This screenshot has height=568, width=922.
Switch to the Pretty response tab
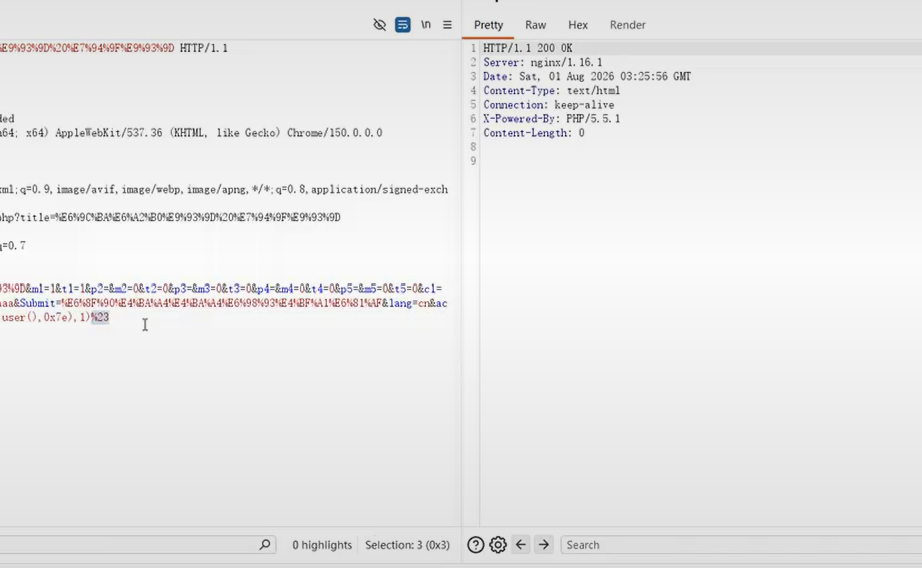tap(488, 25)
